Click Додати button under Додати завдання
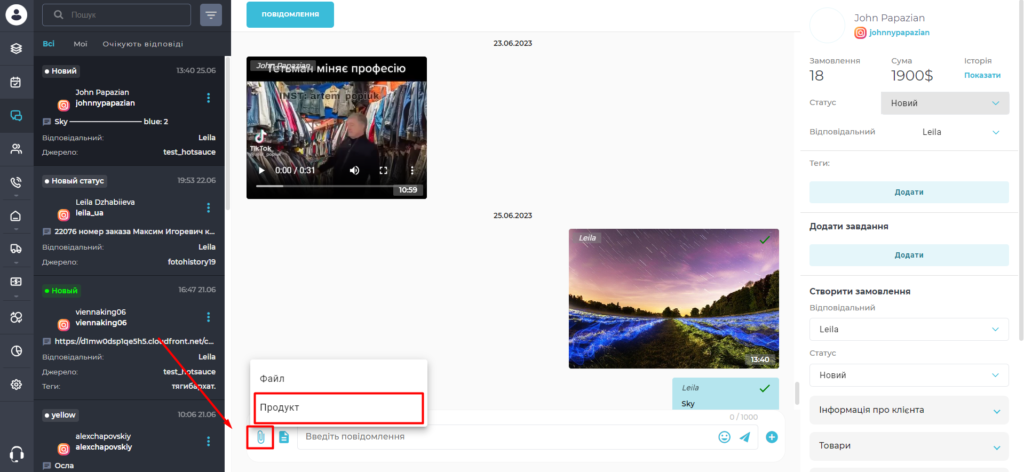Viewport: 1024px width, 472px height. pyautogui.click(x=909, y=255)
